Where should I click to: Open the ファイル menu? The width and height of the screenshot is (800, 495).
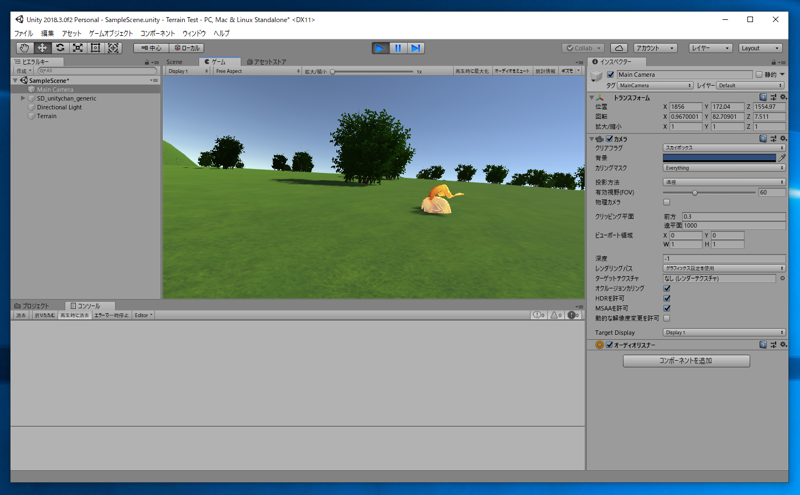click(23, 33)
